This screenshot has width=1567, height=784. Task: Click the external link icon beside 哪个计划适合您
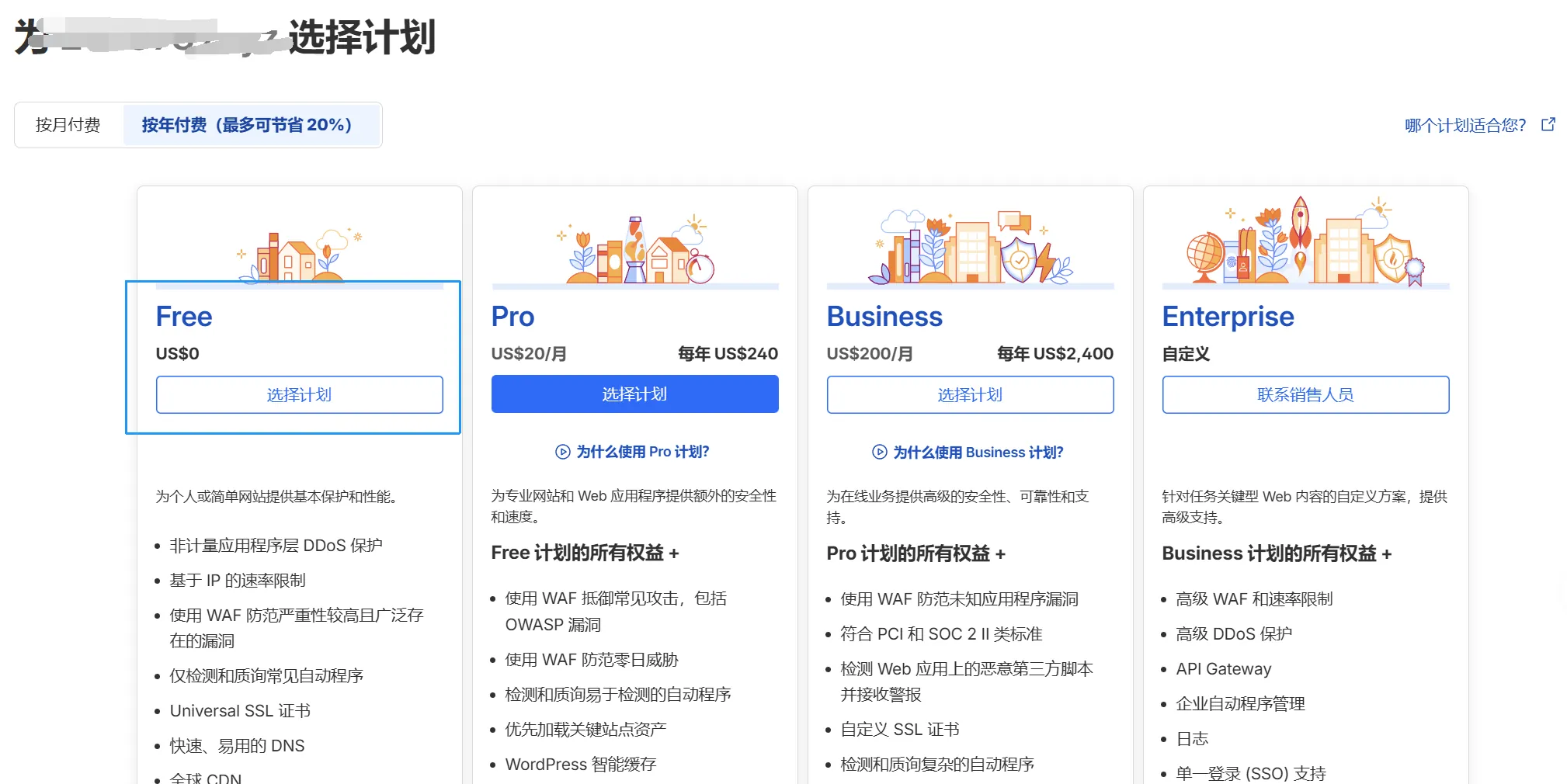pos(1548,125)
